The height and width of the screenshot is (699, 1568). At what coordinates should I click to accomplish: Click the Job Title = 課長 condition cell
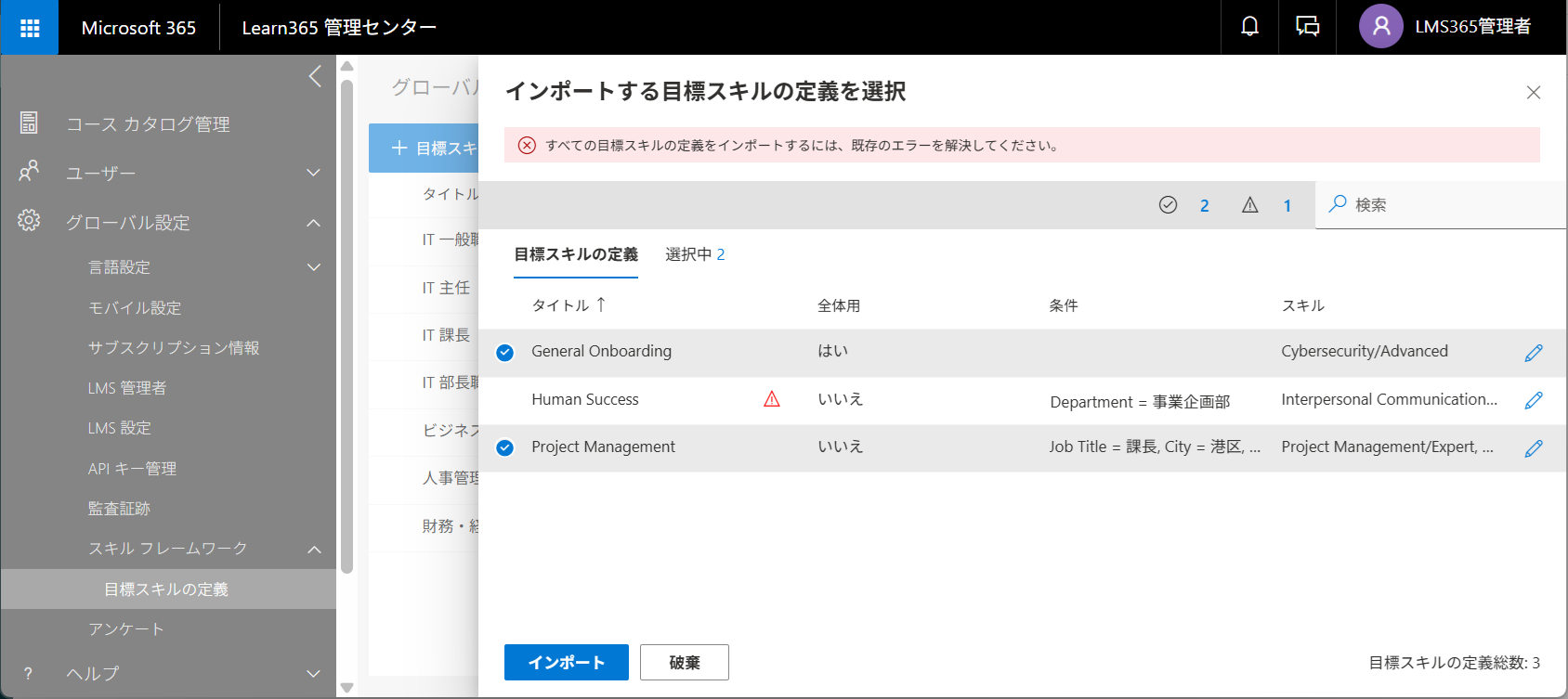1155,447
